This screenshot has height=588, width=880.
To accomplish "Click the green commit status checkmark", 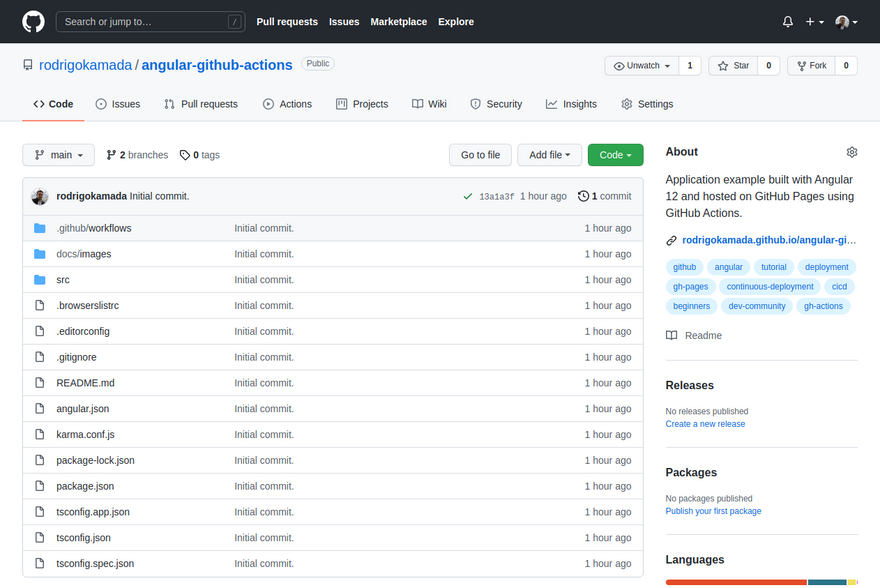I will click(x=468, y=196).
